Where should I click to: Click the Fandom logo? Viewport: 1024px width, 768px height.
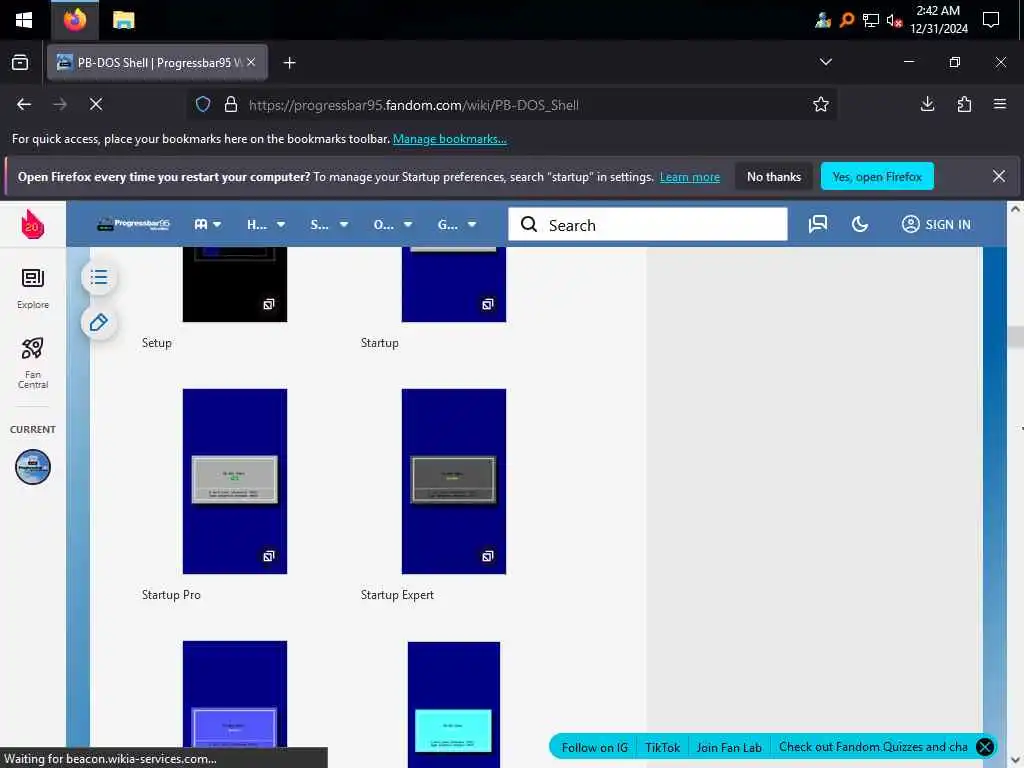tap(32, 225)
